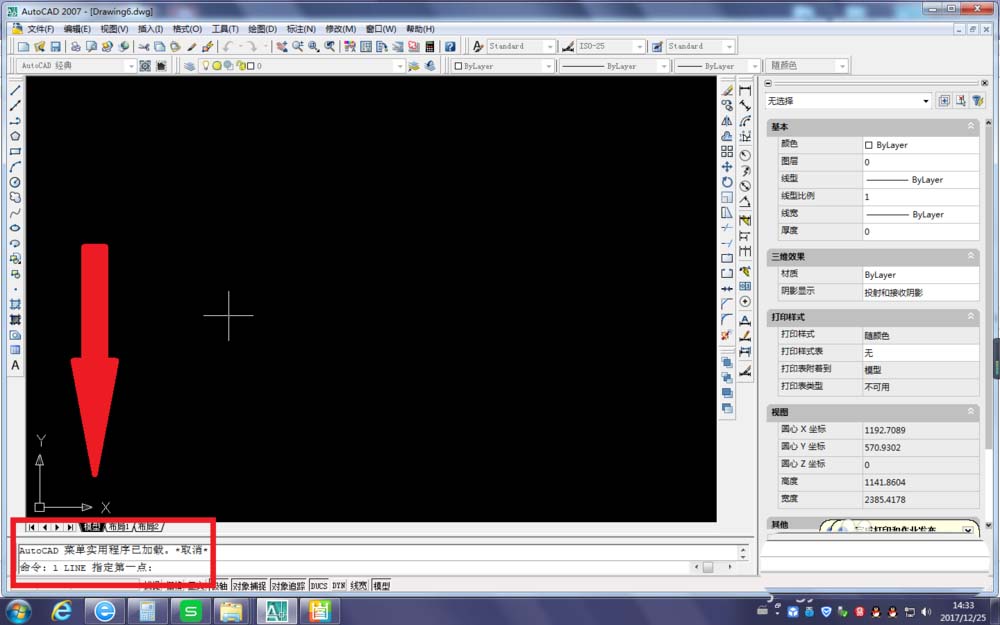Click the New drawing icon
Screen dimensions: 1000x625
click(24, 47)
